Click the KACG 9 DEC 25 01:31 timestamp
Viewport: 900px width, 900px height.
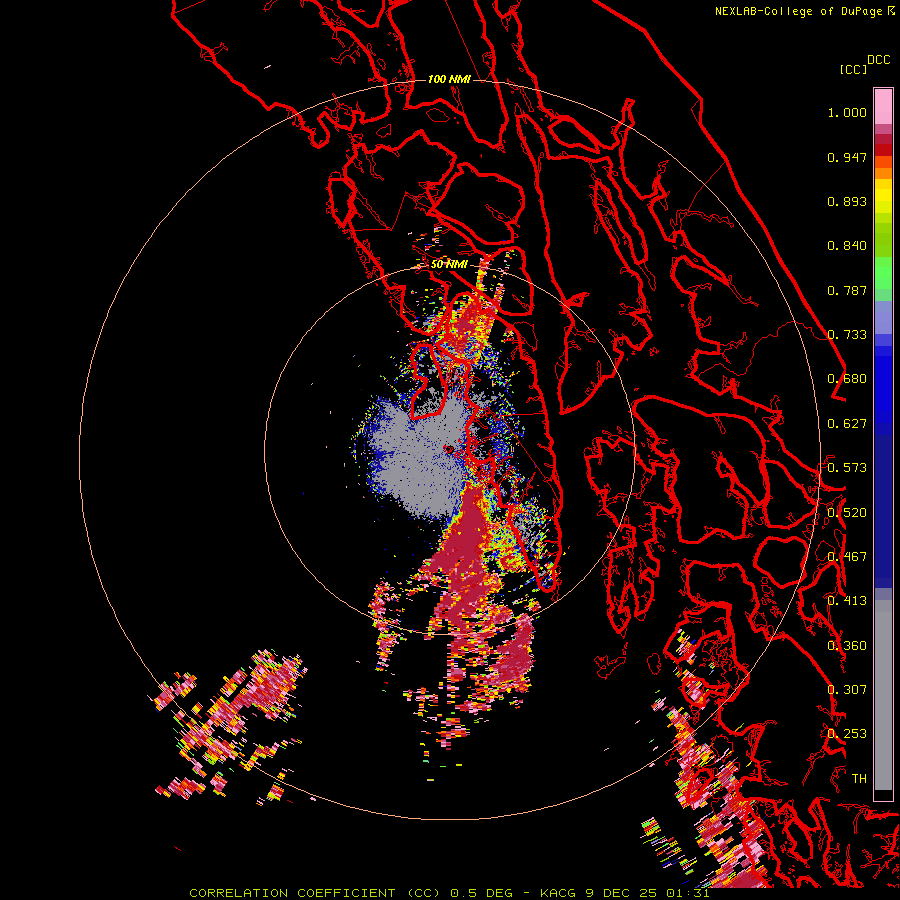coord(624,893)
